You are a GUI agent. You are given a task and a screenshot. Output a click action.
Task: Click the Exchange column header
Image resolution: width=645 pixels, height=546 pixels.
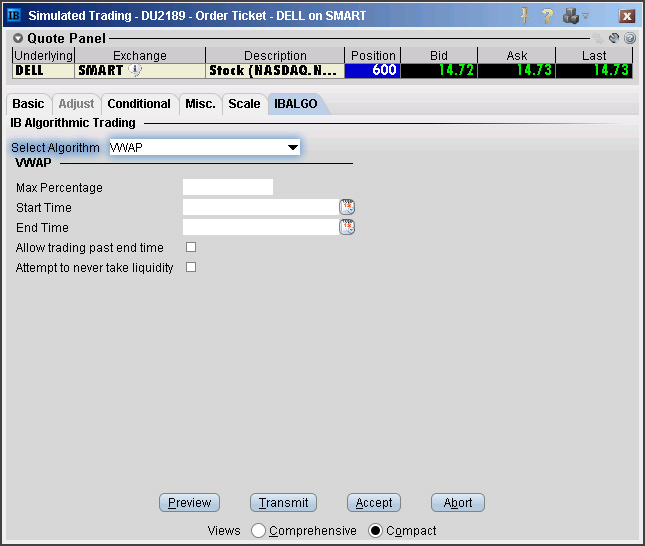point(140,56)
